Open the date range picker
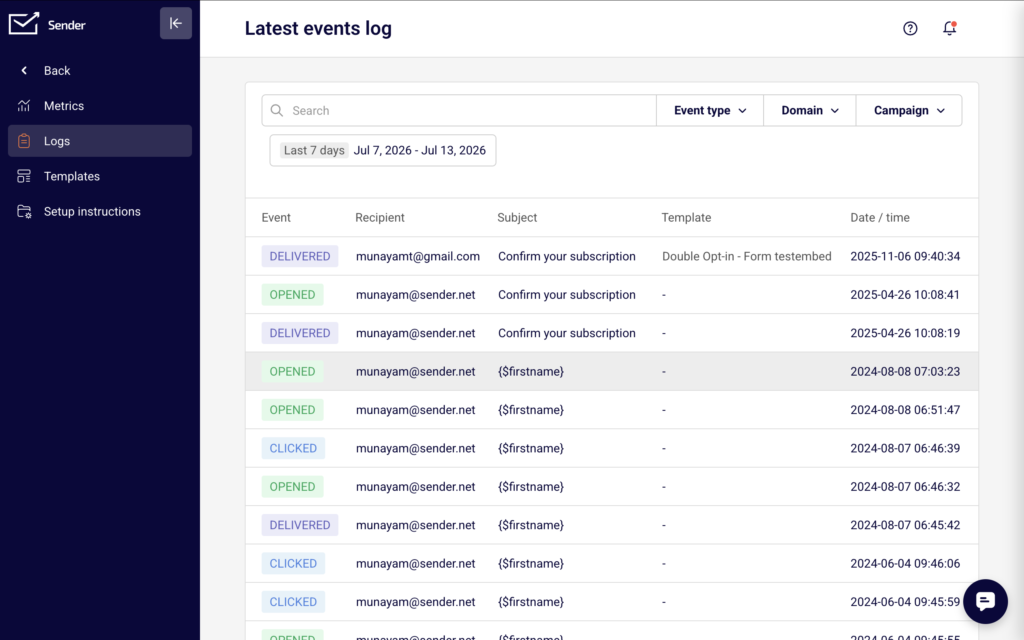The height and width of the screenshot is (640, 1024). 383,150
